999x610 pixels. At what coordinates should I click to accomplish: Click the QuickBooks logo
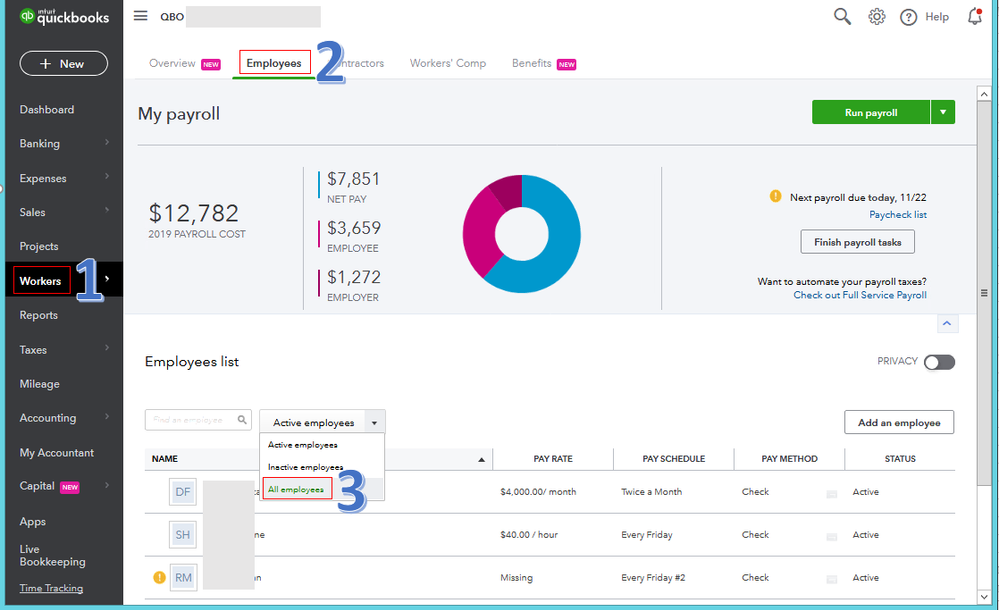[64, 17]
